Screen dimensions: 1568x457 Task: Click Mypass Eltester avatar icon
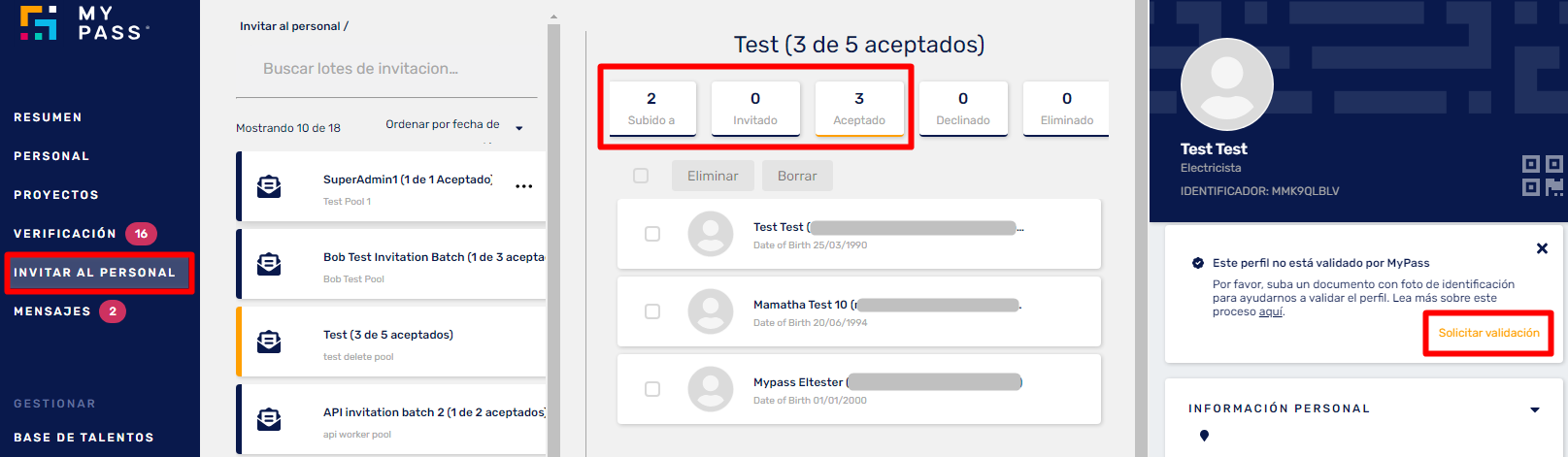tap(711, 389)
